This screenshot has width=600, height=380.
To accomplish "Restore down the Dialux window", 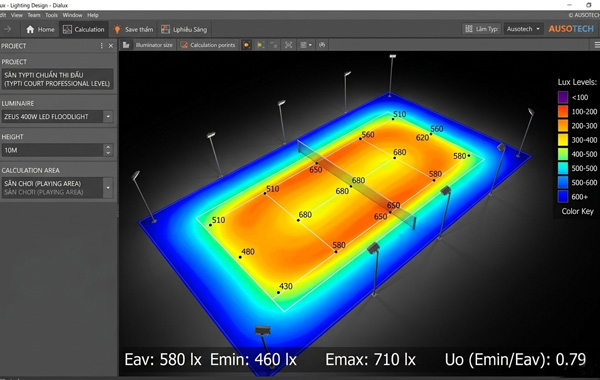I will [x=589, y=5].
